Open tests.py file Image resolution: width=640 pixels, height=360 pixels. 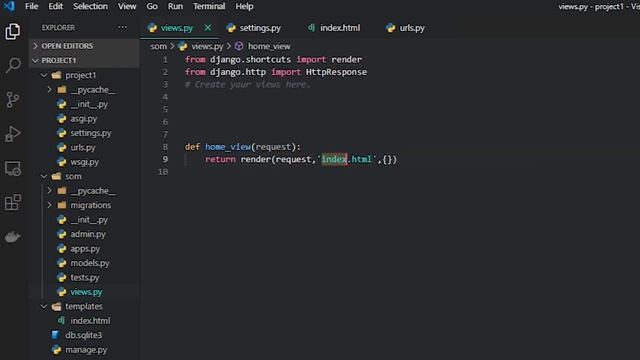pyautogui.click(x=84, y=278)
